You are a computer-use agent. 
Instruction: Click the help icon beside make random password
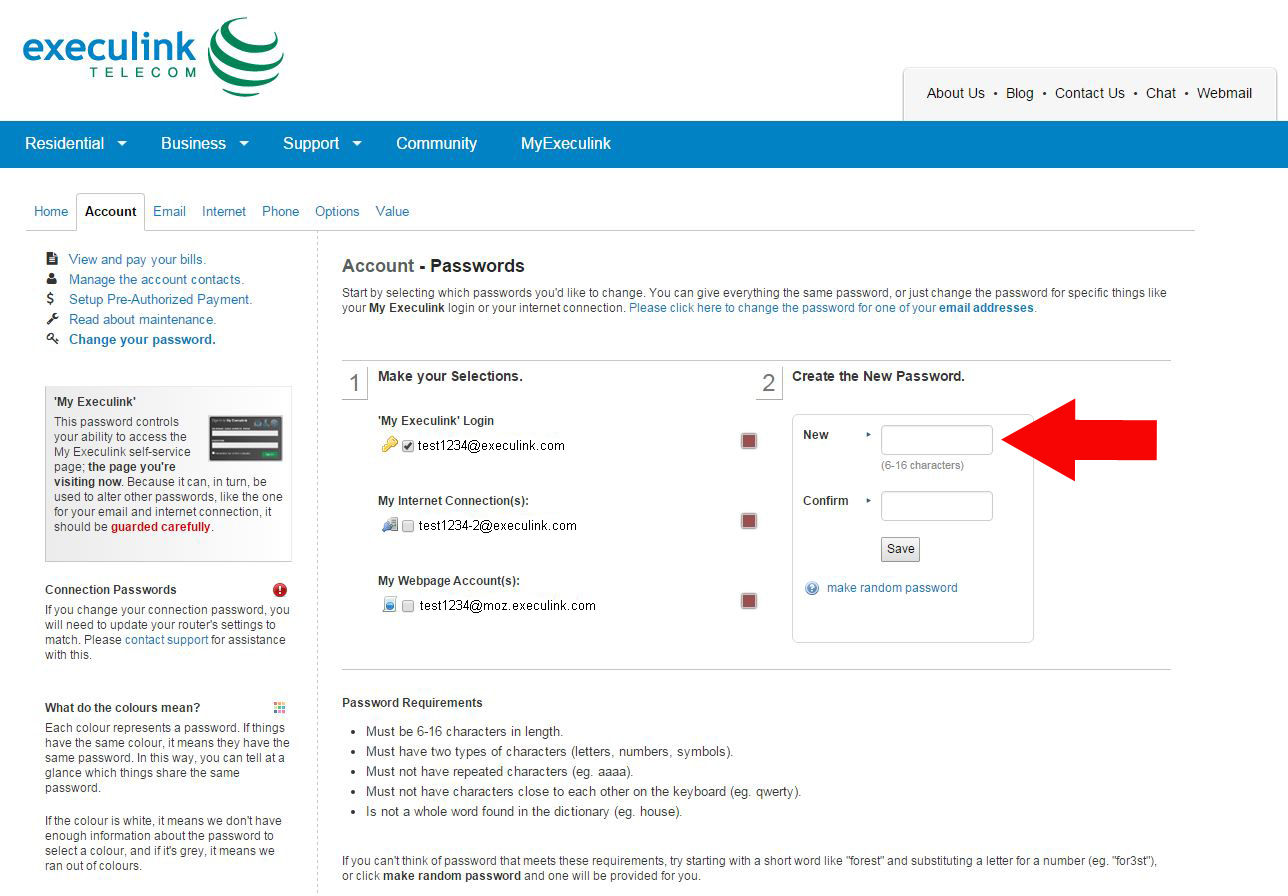coord(812,588)
